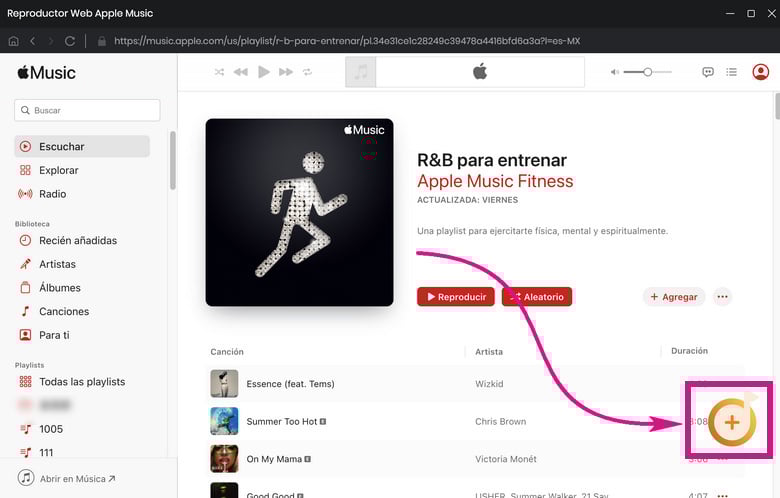The image size is (780, 498).
Task: Click the forward navigation arrow
Action: [51, 41]
